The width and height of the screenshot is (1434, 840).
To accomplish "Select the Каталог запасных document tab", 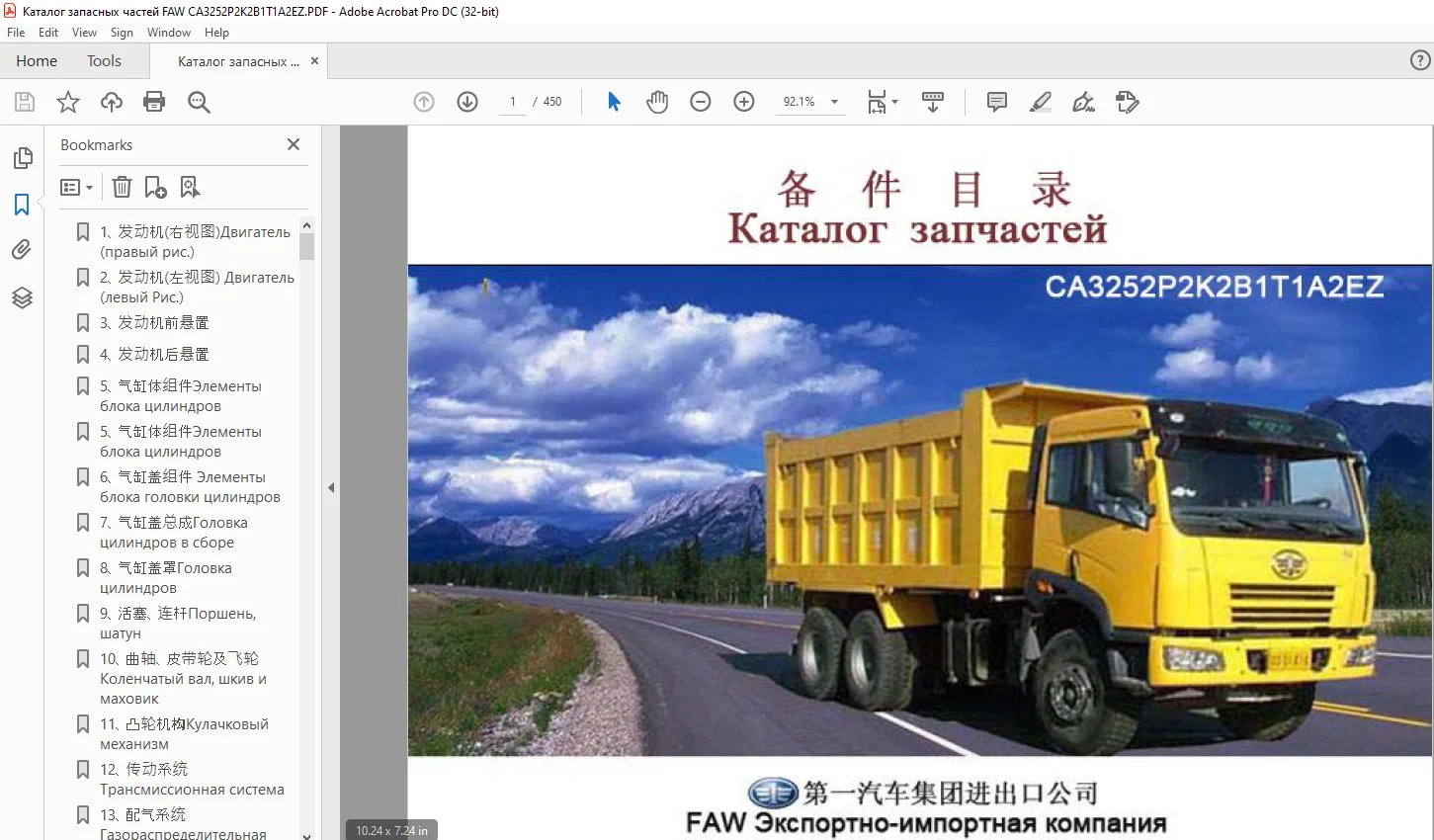I will [x=238, y=61].
